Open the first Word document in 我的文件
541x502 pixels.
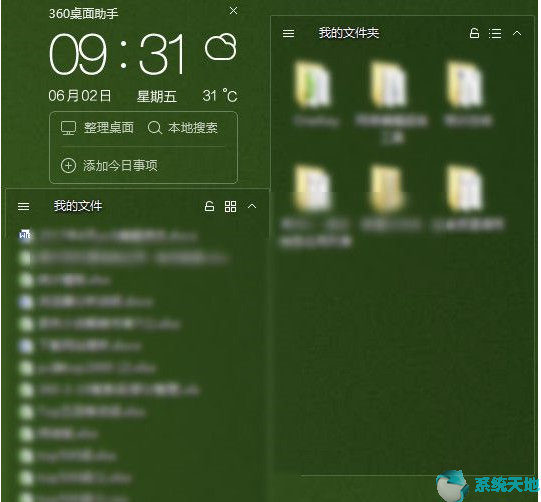click(109, 236)
